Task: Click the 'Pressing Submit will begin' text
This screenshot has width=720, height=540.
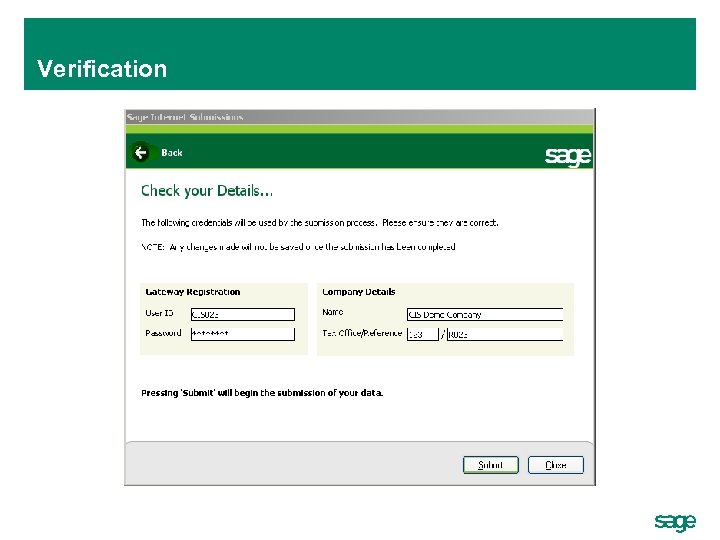Action: [x=262, y=393]
